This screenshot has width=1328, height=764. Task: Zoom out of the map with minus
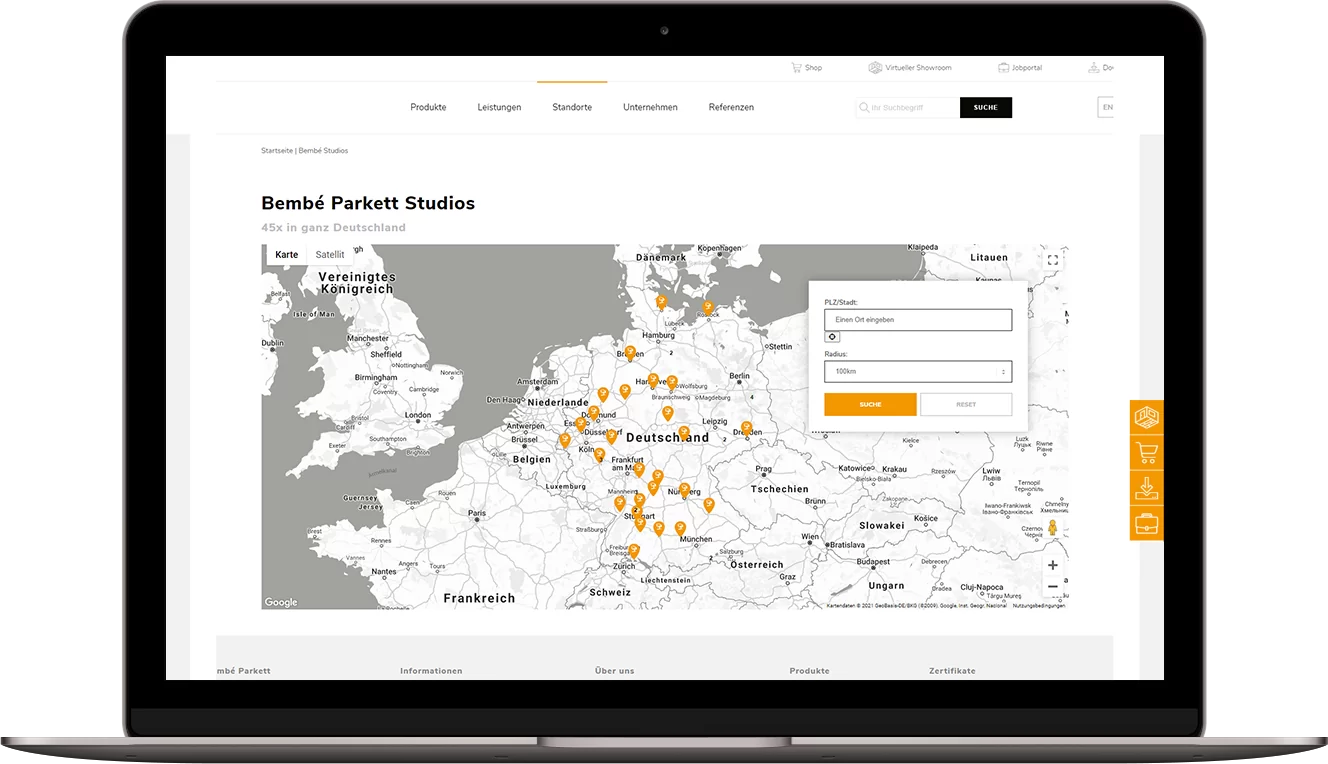coord(1052,587)
